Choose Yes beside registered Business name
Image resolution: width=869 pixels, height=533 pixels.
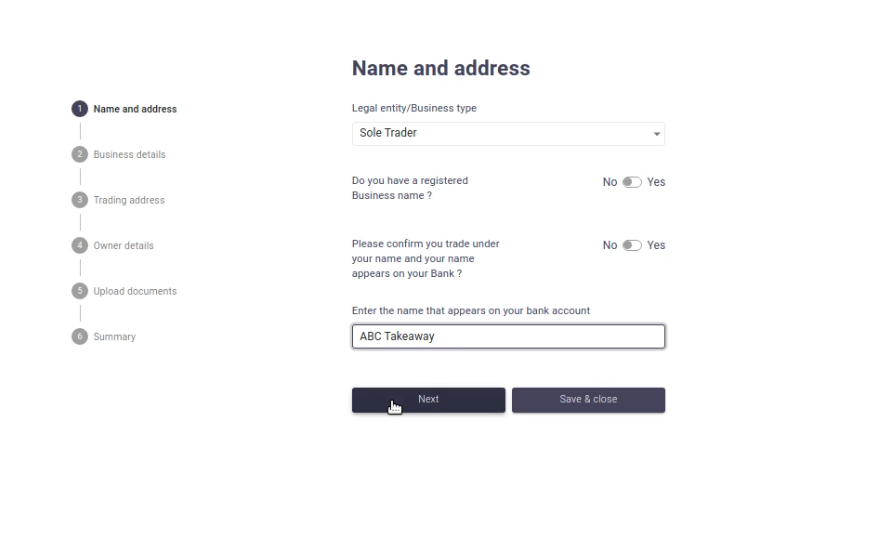[x=656, y=182]
